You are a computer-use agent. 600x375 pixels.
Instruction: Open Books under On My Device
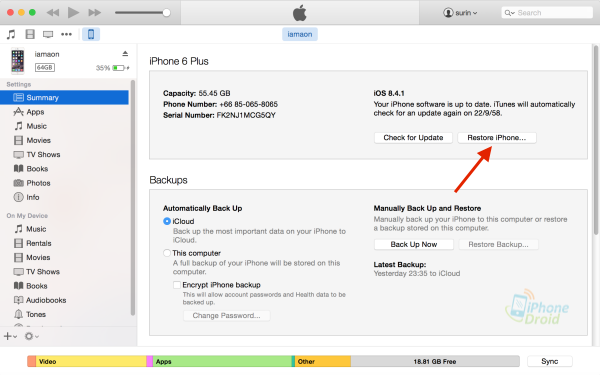pyautogui.click(x=64, y=286)
